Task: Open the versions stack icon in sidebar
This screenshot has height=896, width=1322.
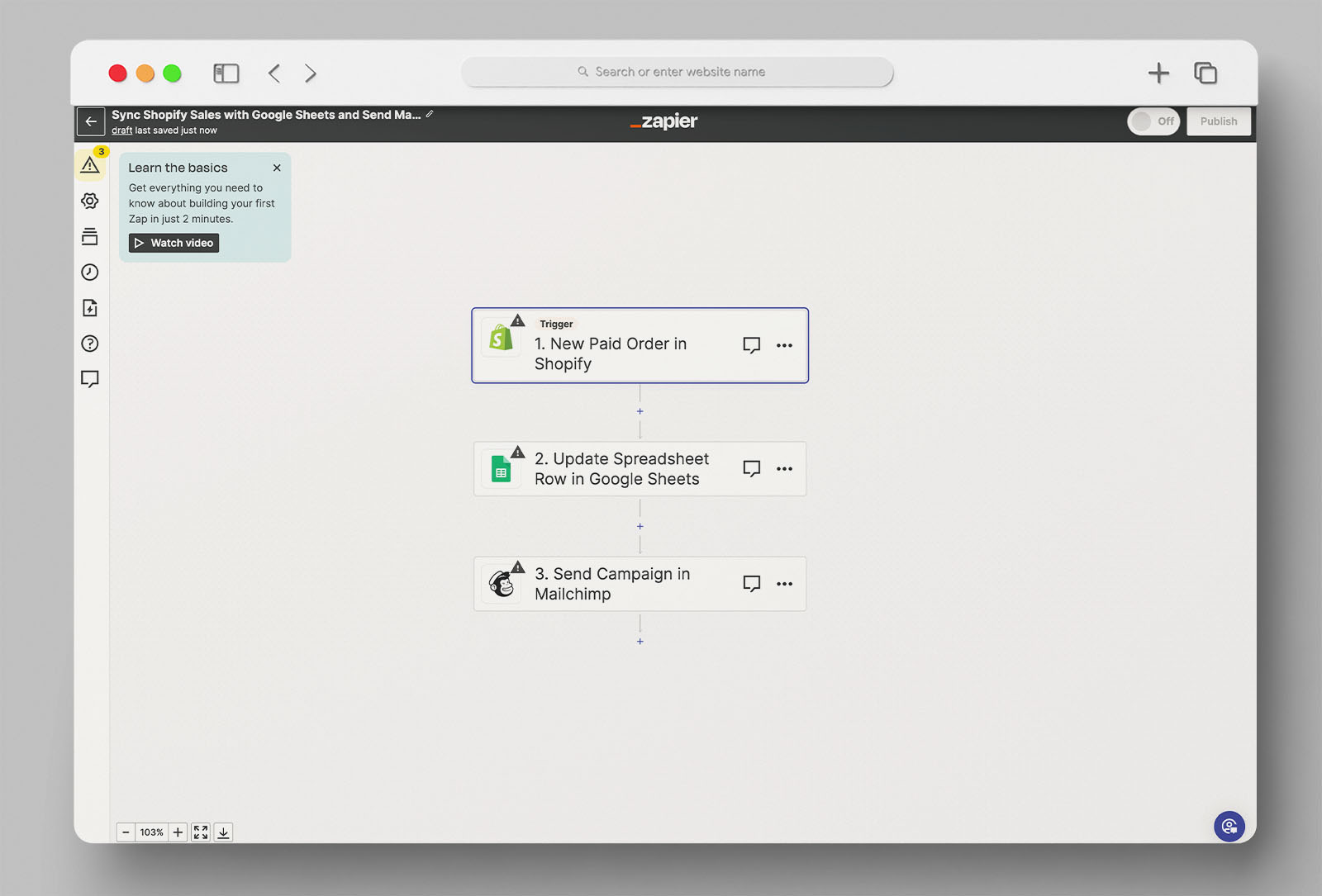Action: click(x=90, y=237)
